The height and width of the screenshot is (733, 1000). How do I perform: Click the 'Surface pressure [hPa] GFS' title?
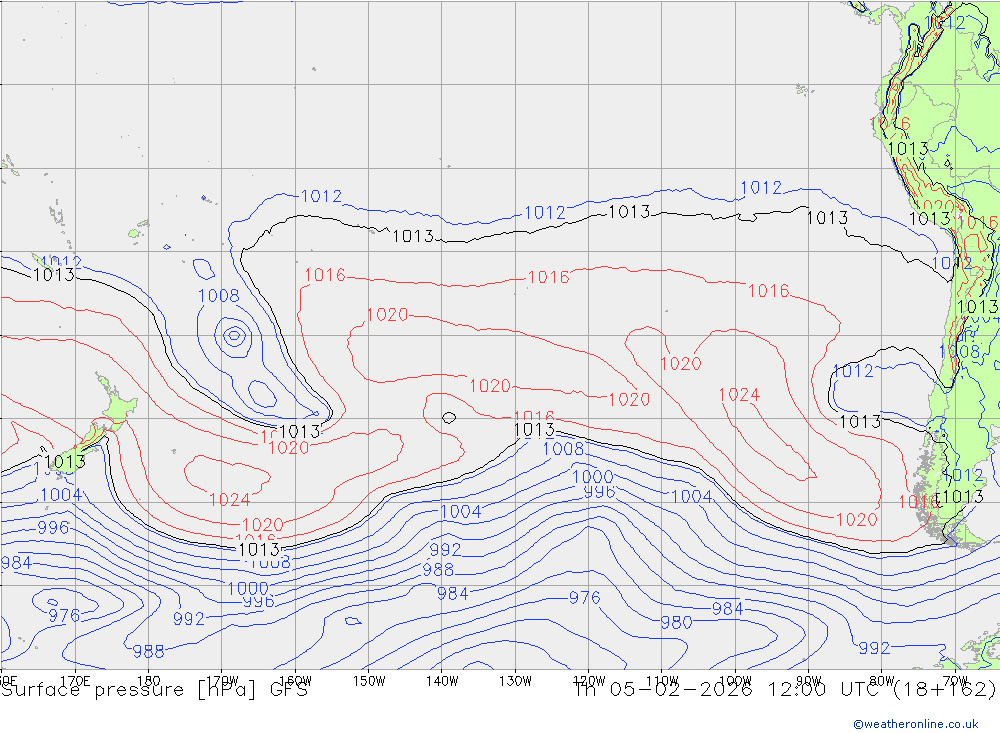(x=155, y=690)
